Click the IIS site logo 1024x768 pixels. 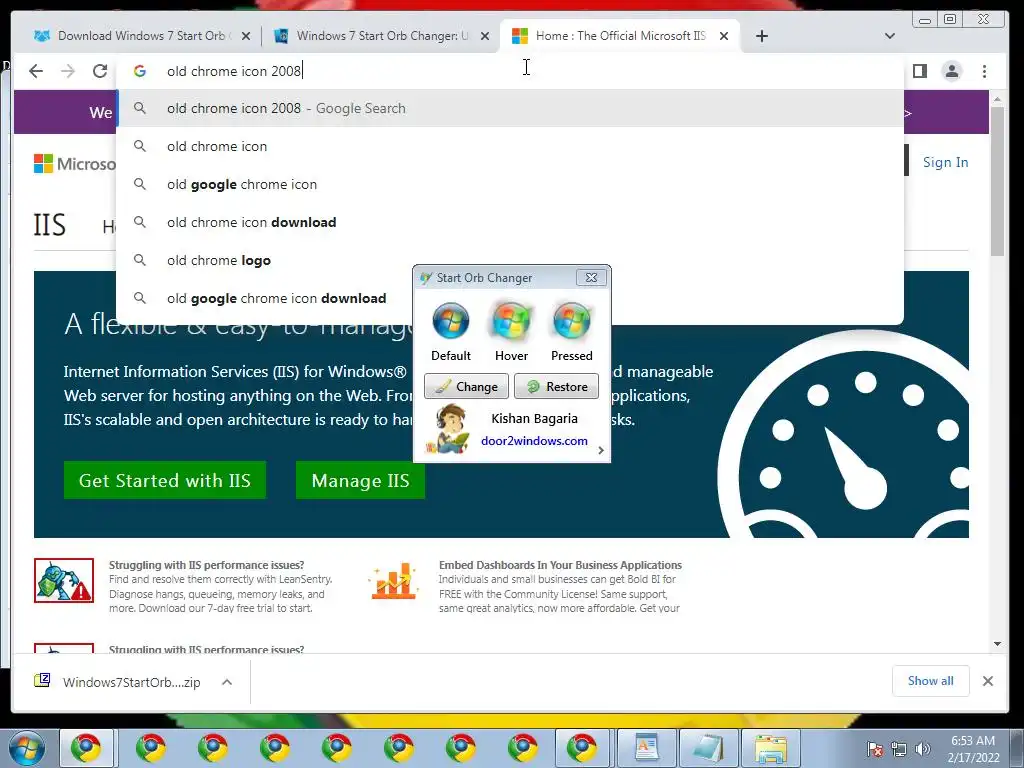[50, 225]
